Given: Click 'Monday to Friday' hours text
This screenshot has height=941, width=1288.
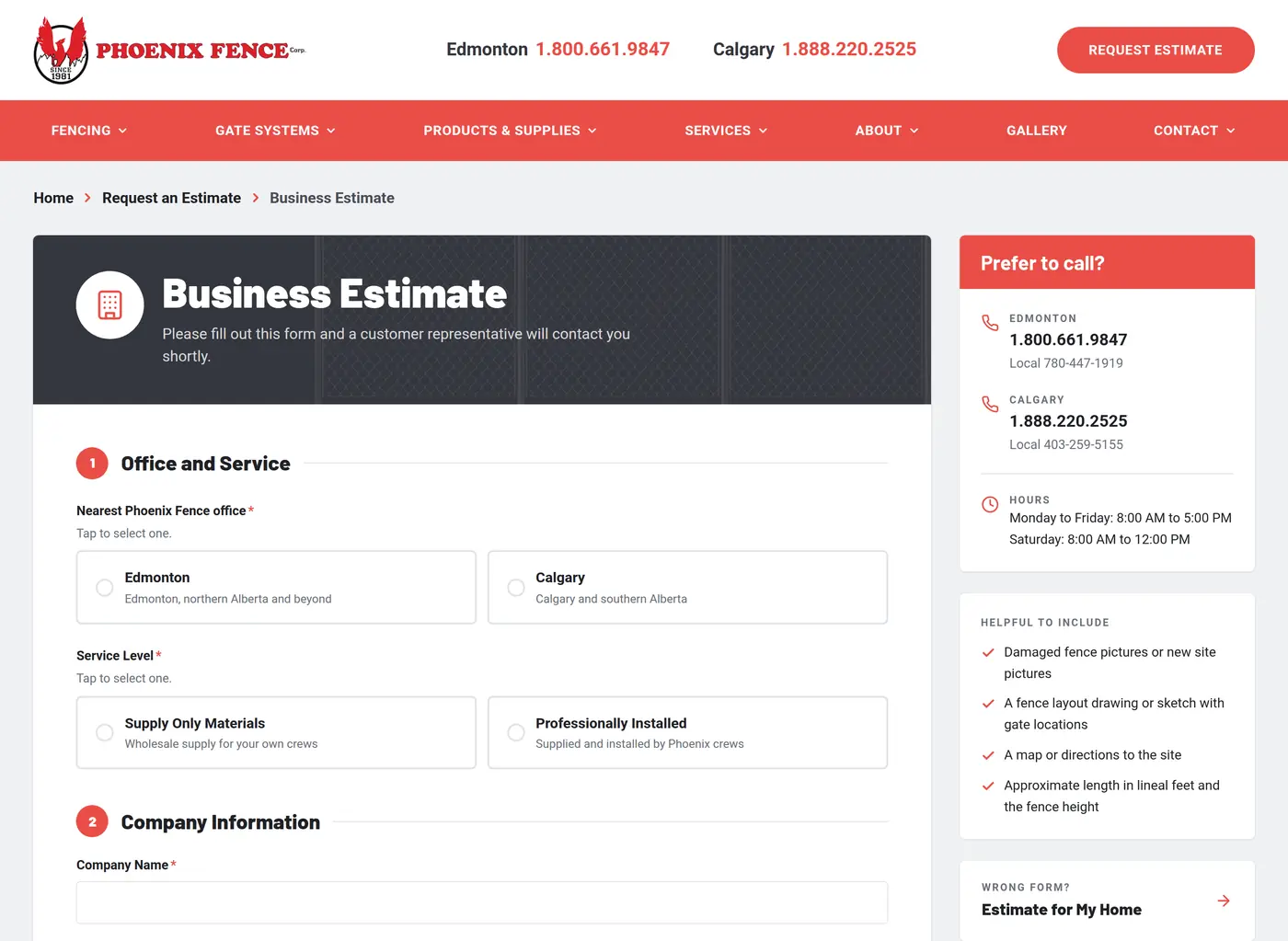Looking at the screenshot, I should pos(1121,518).
